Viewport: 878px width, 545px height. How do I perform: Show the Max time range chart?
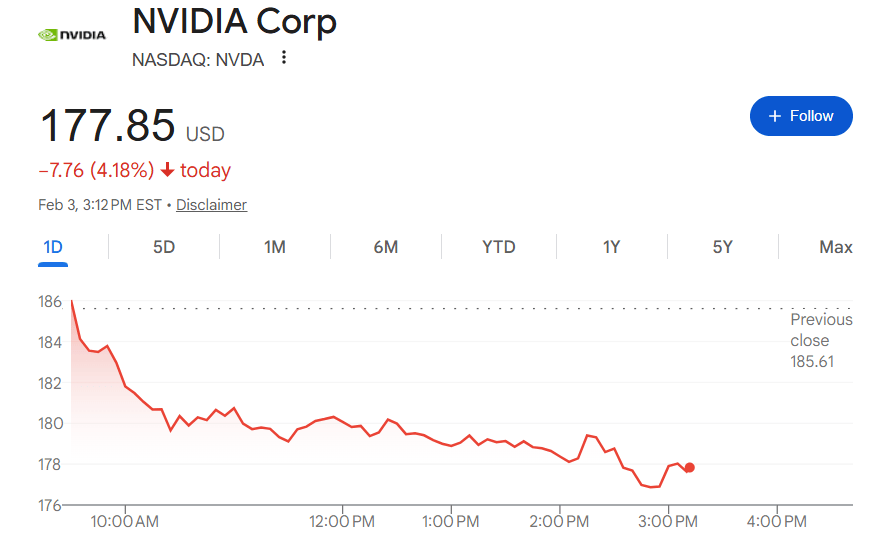835,247
